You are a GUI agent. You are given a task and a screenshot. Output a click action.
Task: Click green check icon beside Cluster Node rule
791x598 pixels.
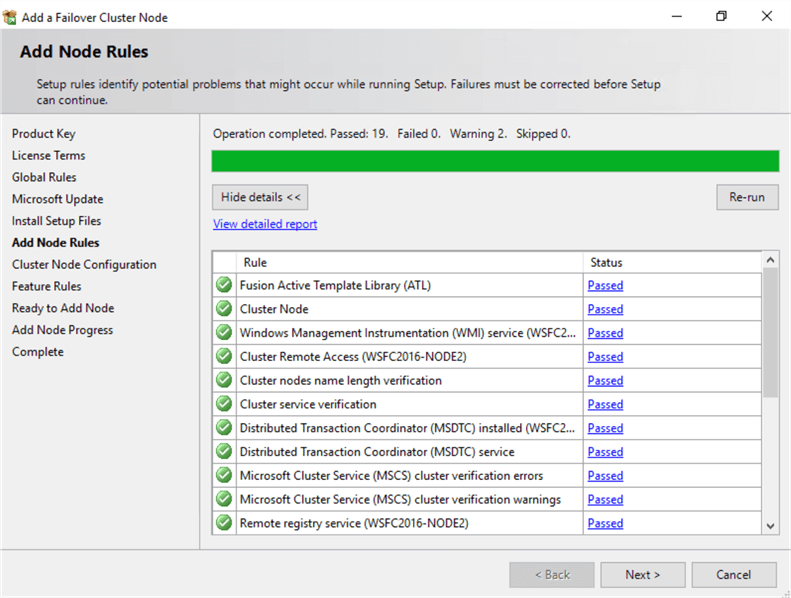(x=223, y=308)
